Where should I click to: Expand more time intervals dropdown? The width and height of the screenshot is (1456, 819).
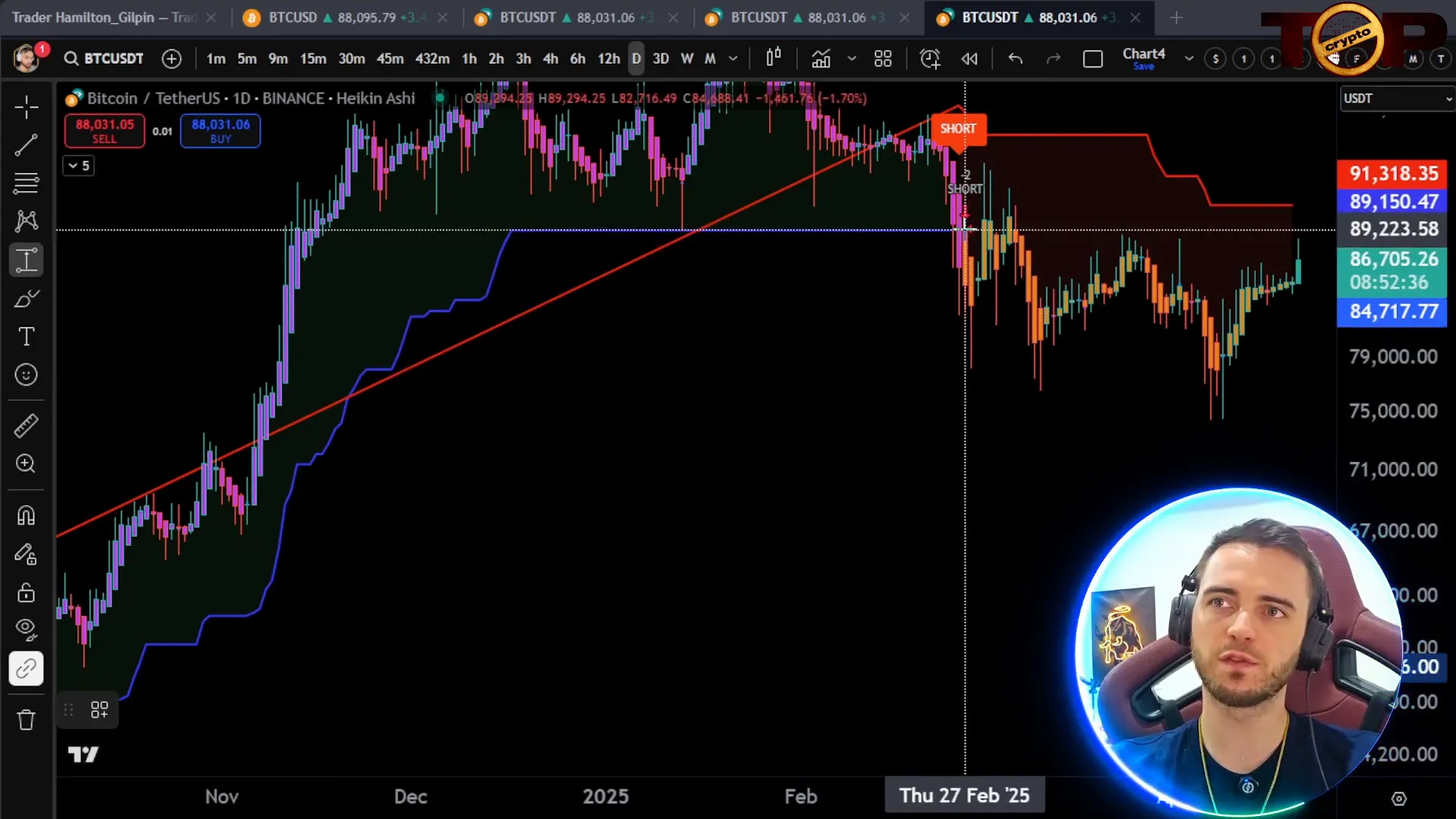pos(733,58)
